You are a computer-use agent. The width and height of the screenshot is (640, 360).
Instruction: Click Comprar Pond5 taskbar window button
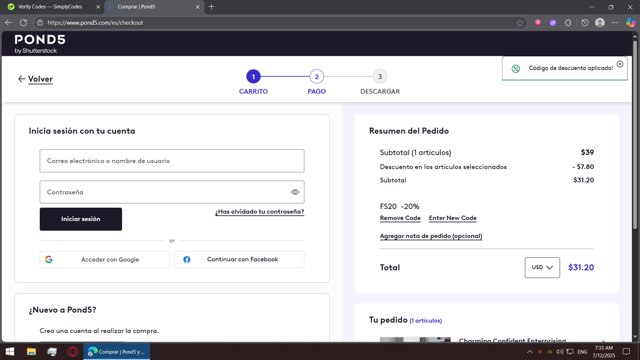click(117, 351)
